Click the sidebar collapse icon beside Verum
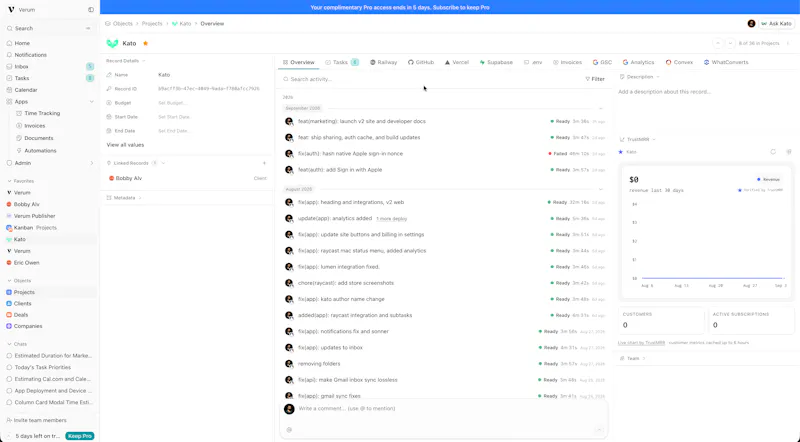 coord(91,10)
